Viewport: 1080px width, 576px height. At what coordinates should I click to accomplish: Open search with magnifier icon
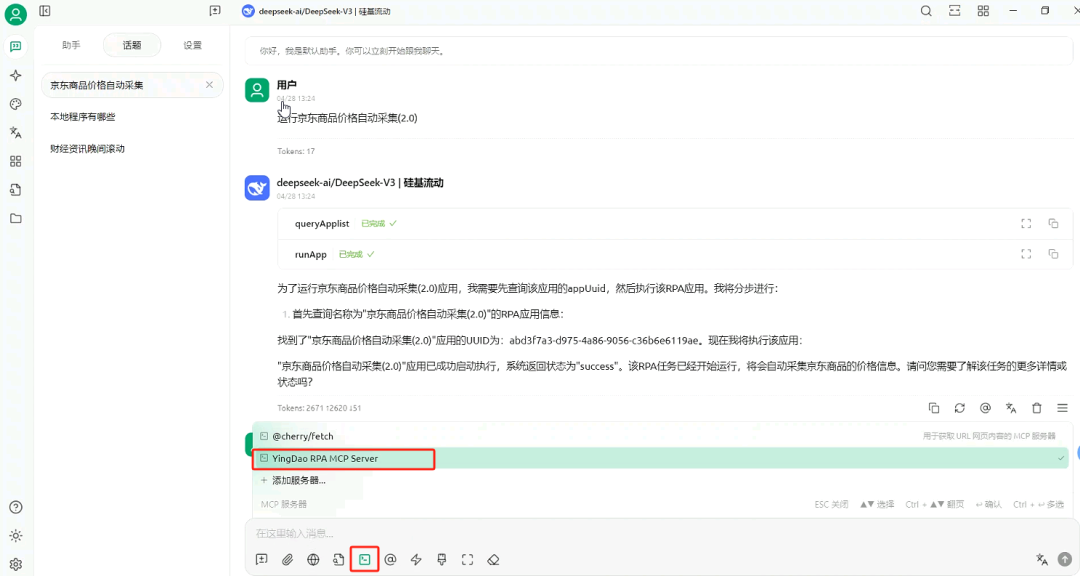click(x=926, y=11)
